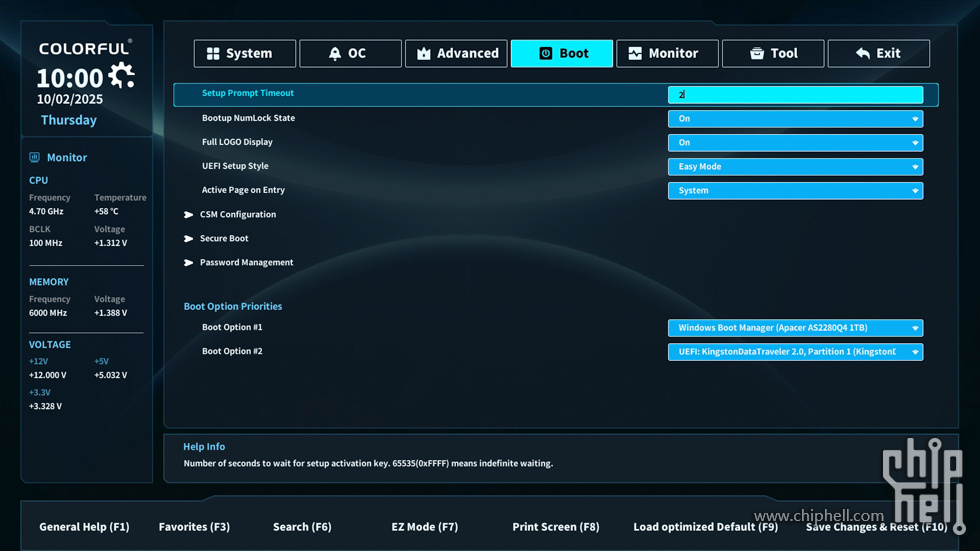Screen dimensions: 980x551
Task: Expand the Secure Boot submenu
Action: [224, 239]
